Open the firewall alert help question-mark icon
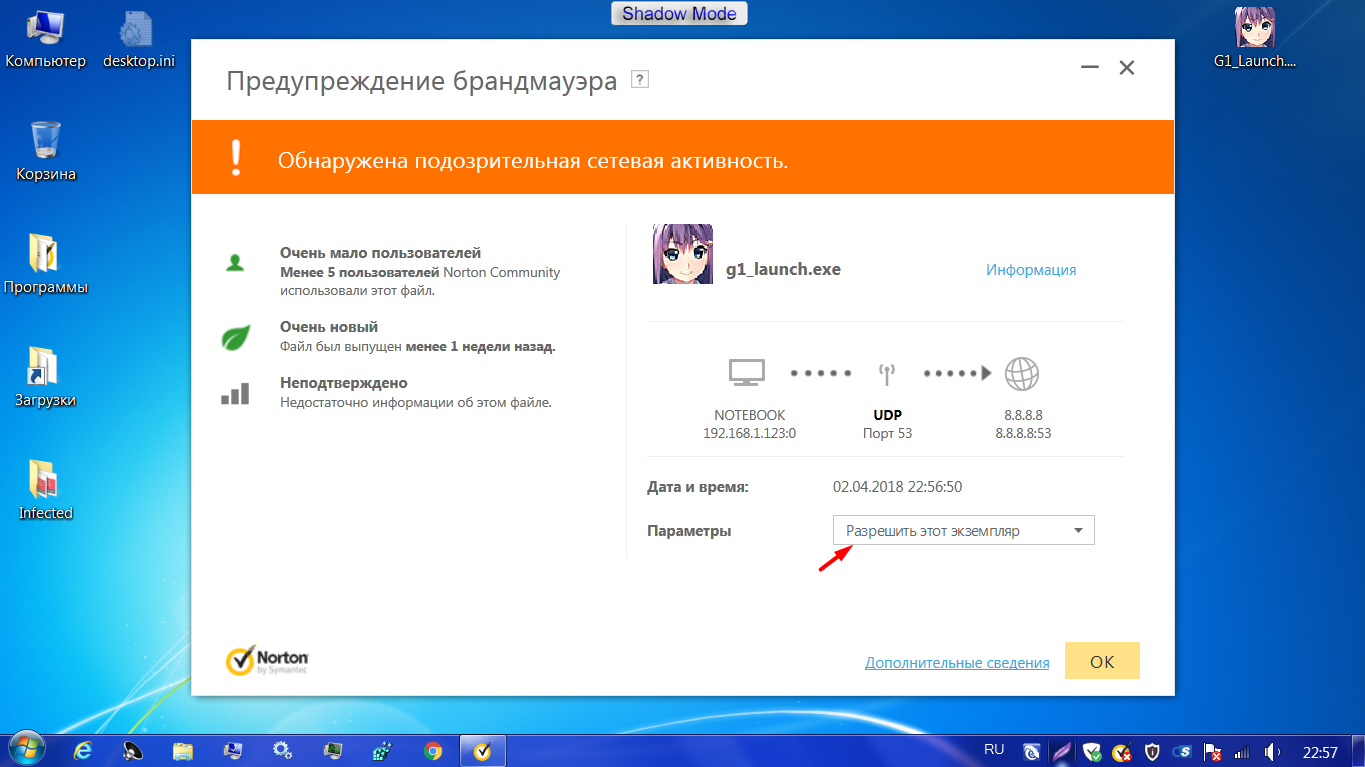1365x767 pixels. pos(640,80)
